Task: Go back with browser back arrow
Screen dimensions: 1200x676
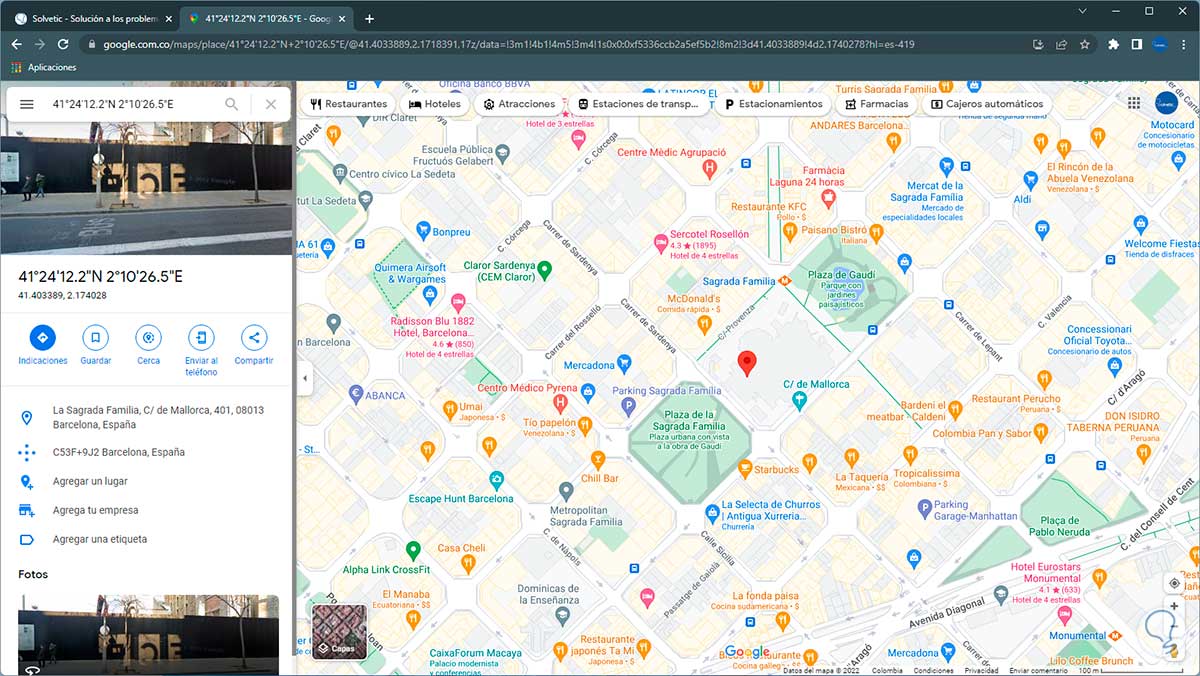Action: [16, 44]
